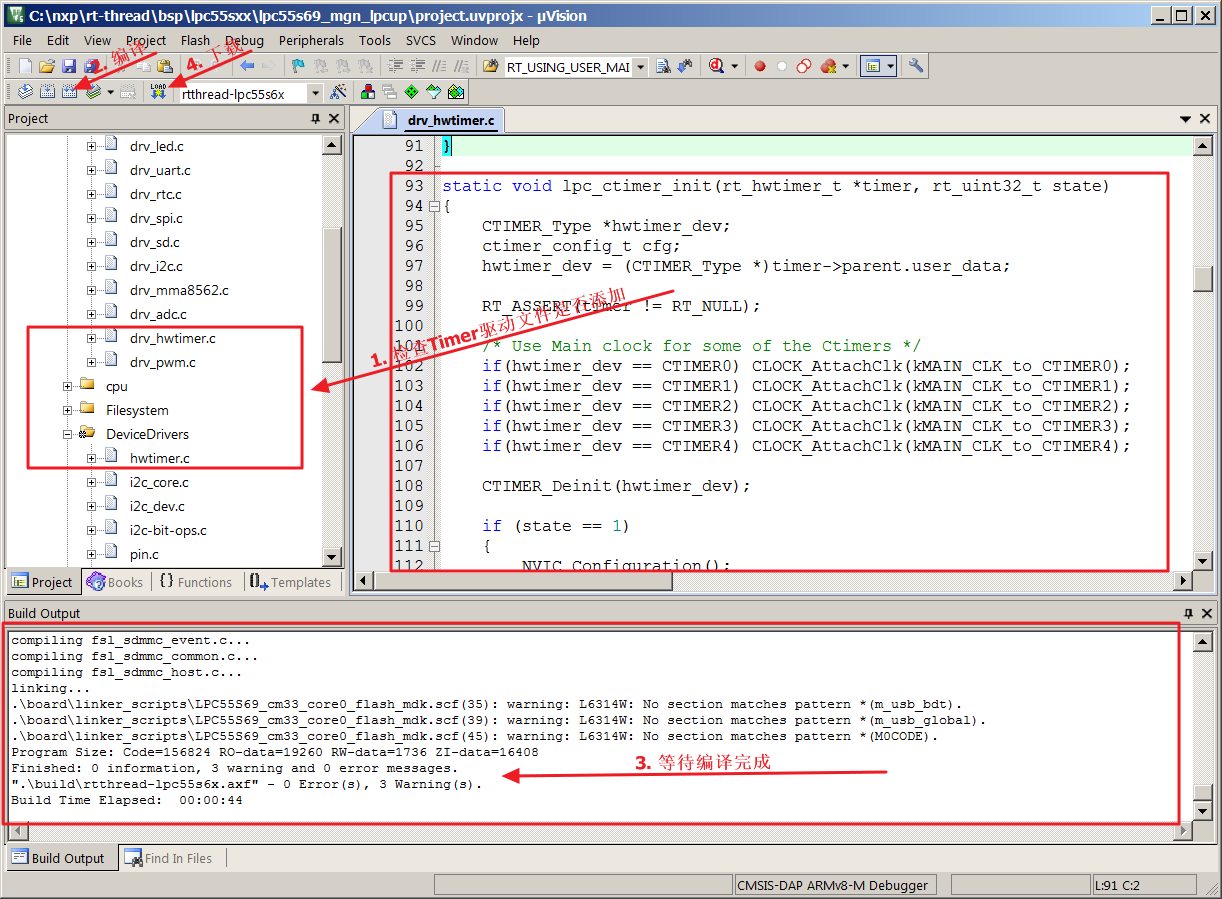Click the Build target icon

pyautogui.click(x=47, y=93)
